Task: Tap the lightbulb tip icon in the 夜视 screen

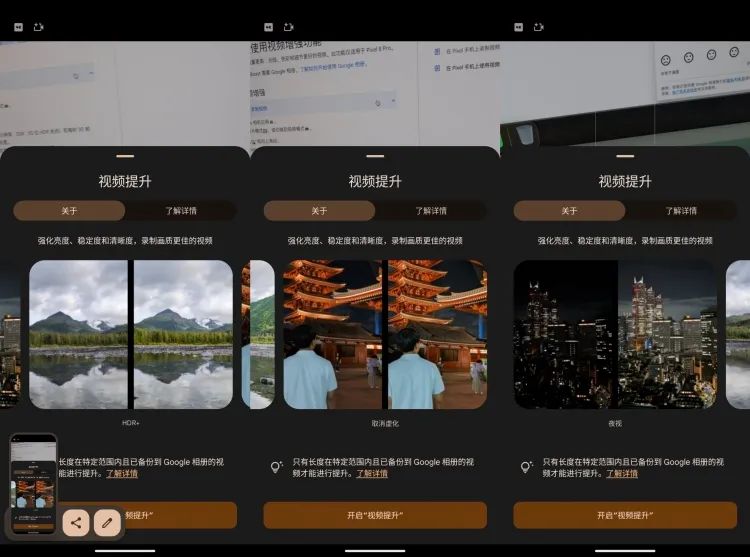Action: tap(526, 467)
